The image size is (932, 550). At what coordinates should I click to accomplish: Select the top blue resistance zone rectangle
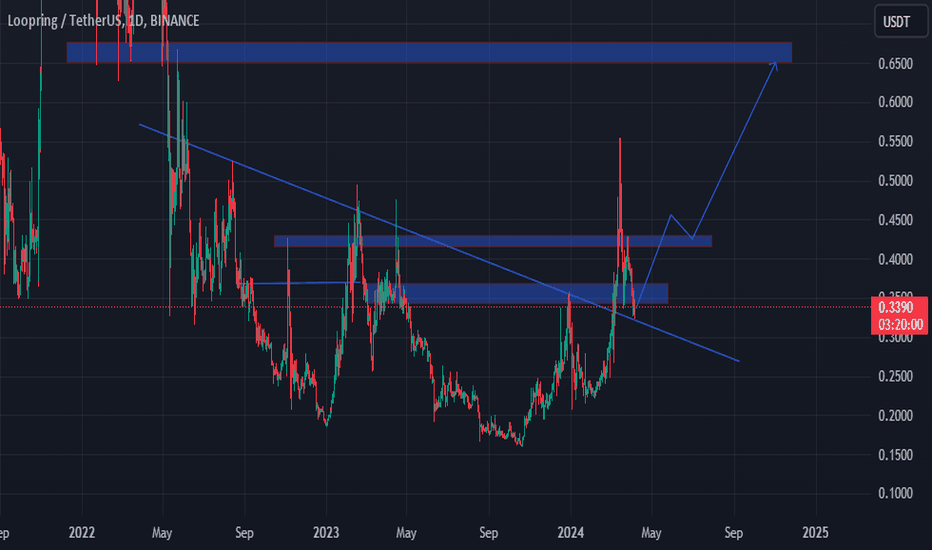[x=429, y=52]
